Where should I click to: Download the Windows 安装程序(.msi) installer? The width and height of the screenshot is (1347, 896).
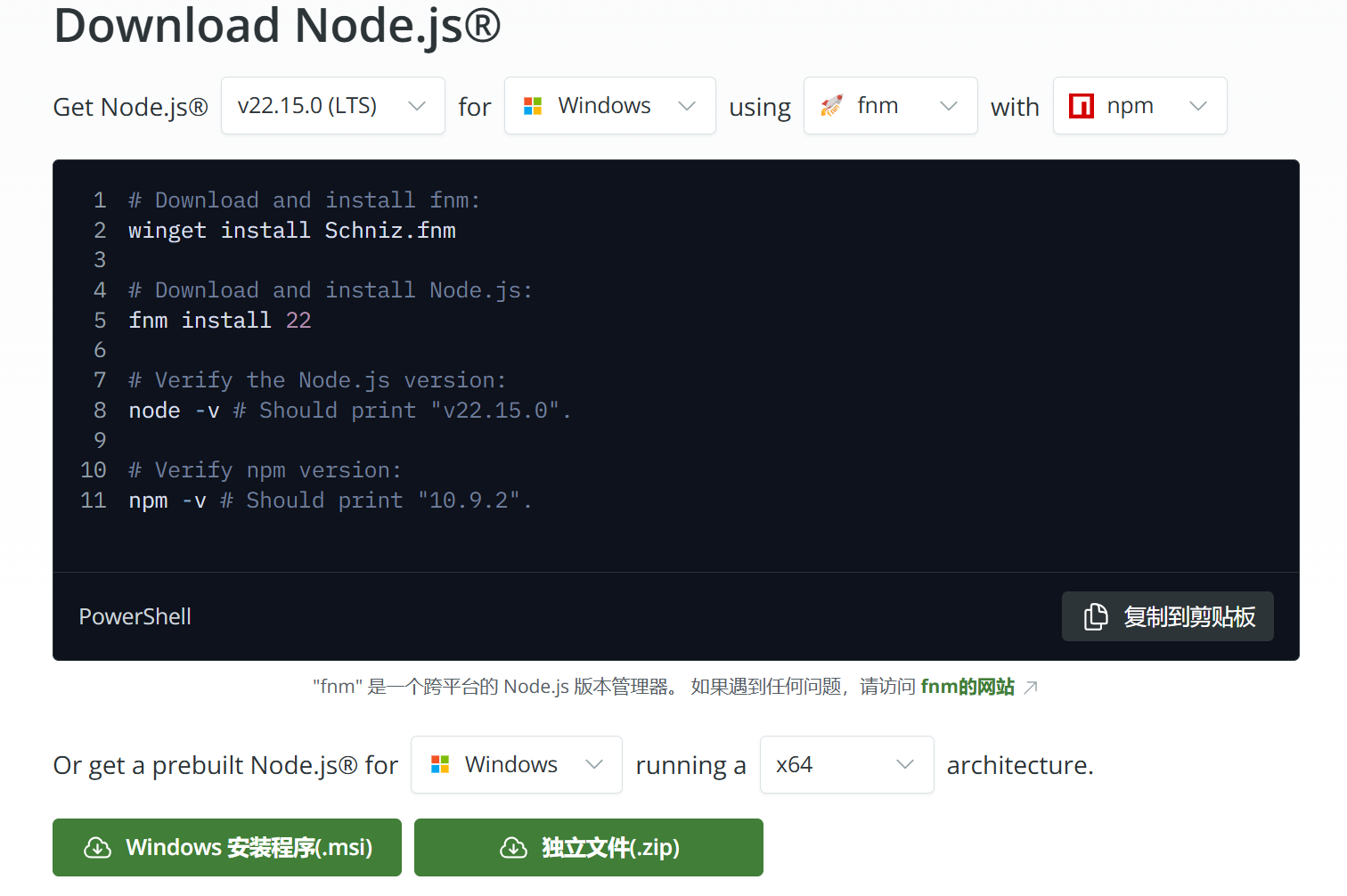(227, 848)
